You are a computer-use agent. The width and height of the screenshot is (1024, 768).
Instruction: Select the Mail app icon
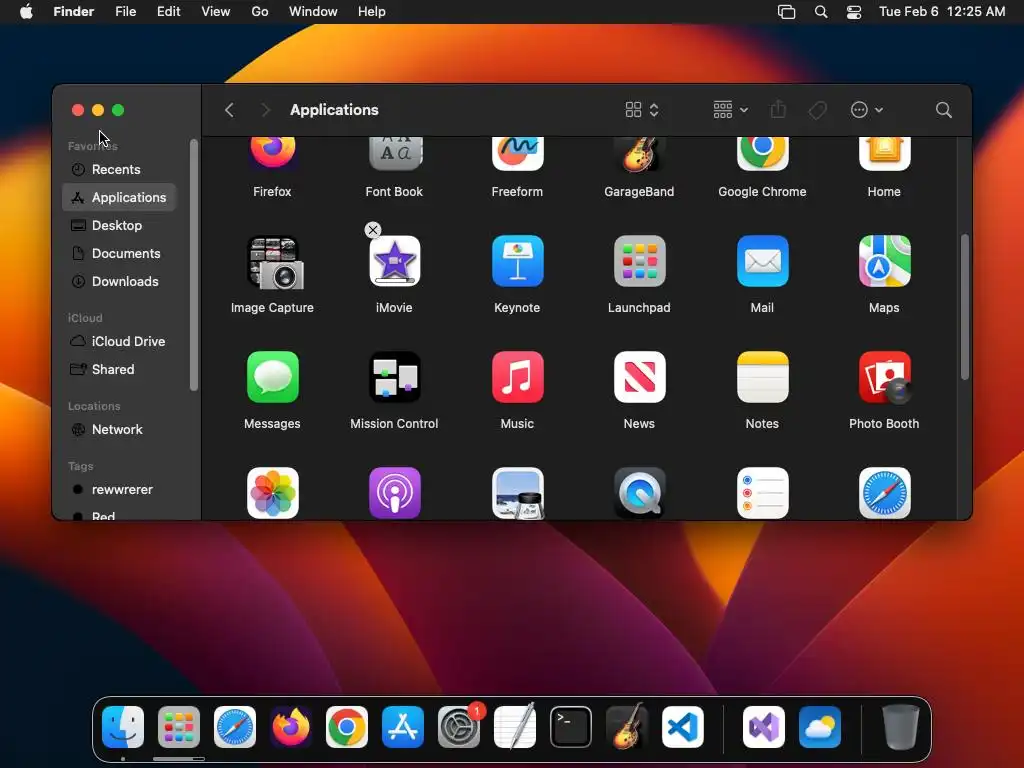point(762,262)
